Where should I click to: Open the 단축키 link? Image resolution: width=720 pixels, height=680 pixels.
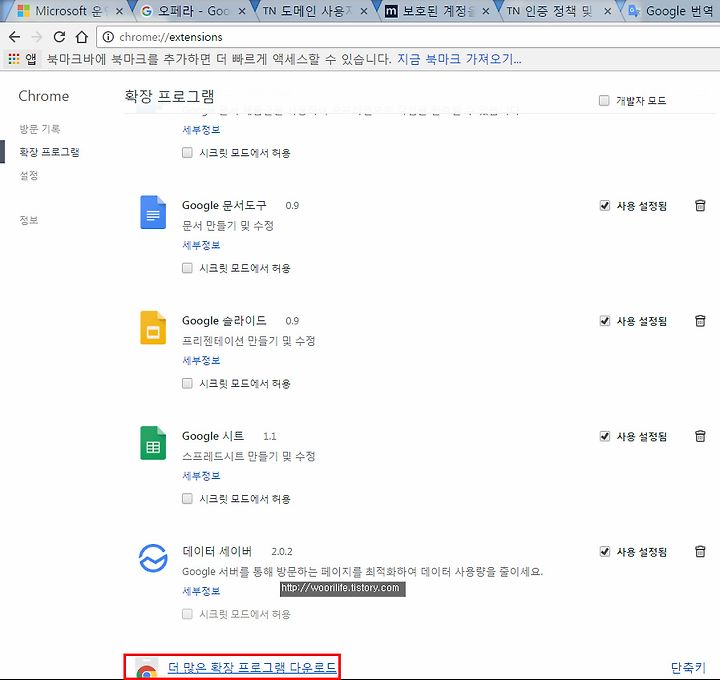tap(688, 668)
